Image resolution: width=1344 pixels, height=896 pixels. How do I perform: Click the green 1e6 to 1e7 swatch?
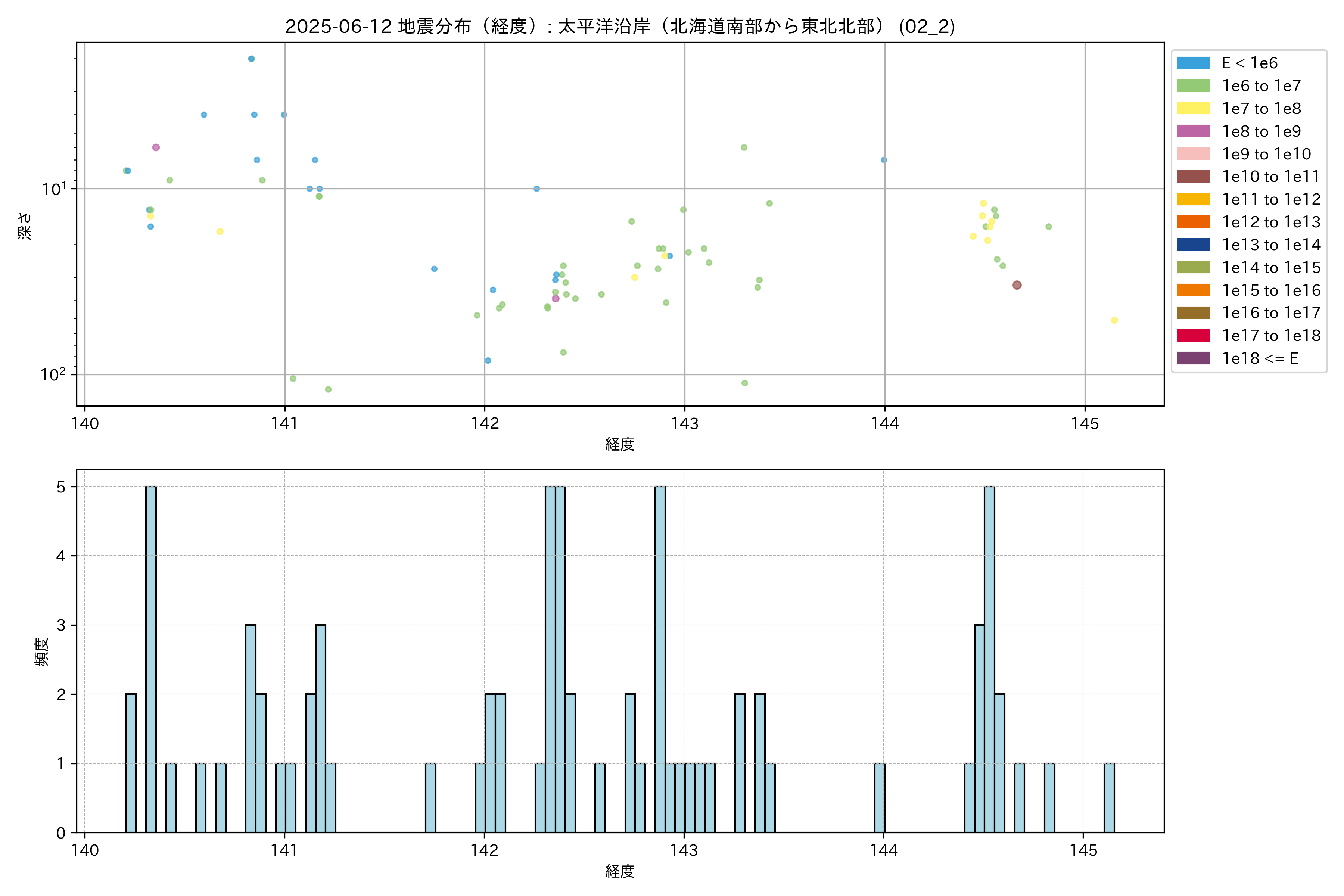[x=1193, y=86]
